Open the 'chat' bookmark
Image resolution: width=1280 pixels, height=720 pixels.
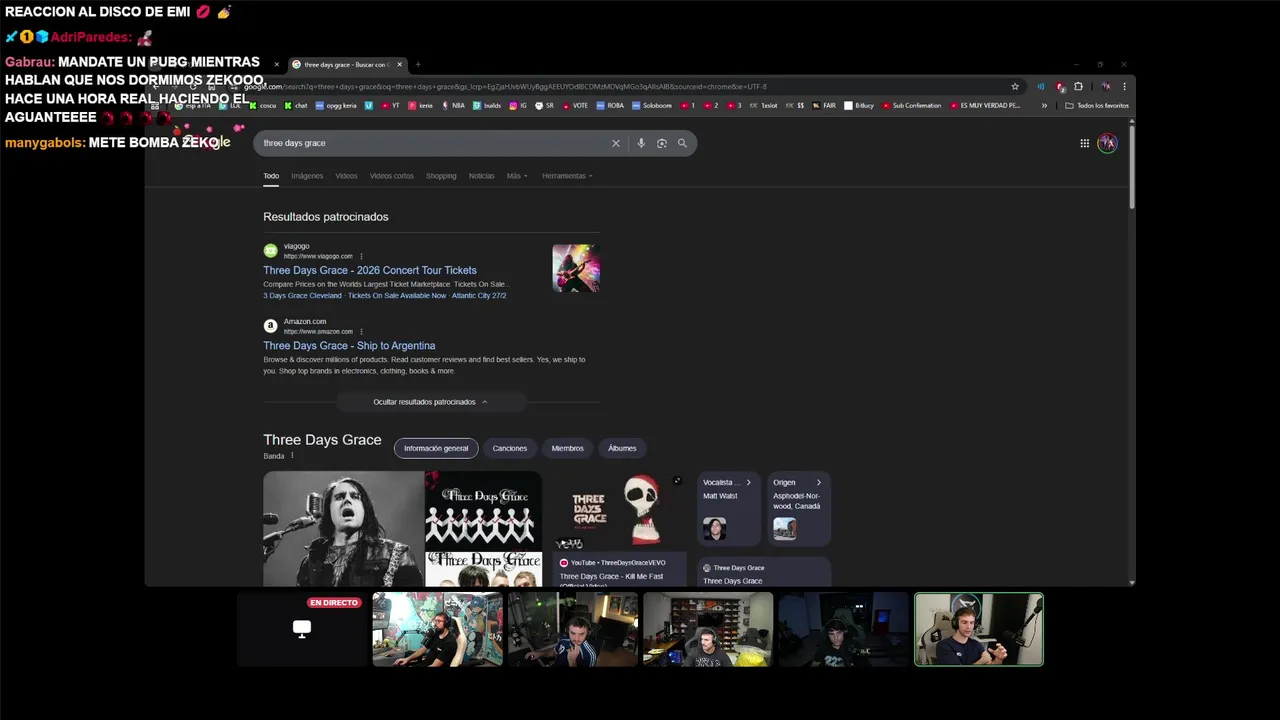[296, 105]
